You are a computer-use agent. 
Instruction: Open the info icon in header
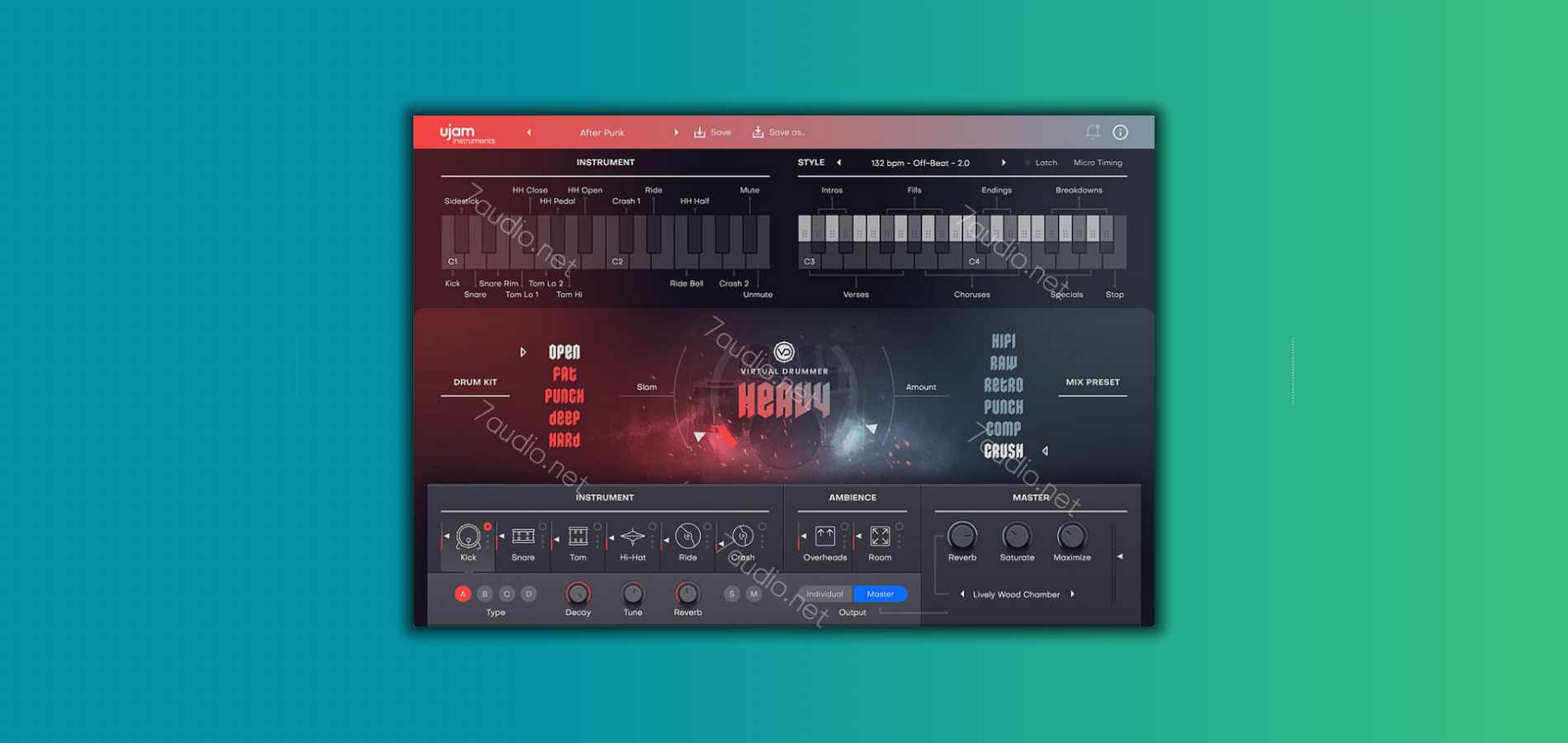click(x=1120, y=132)
